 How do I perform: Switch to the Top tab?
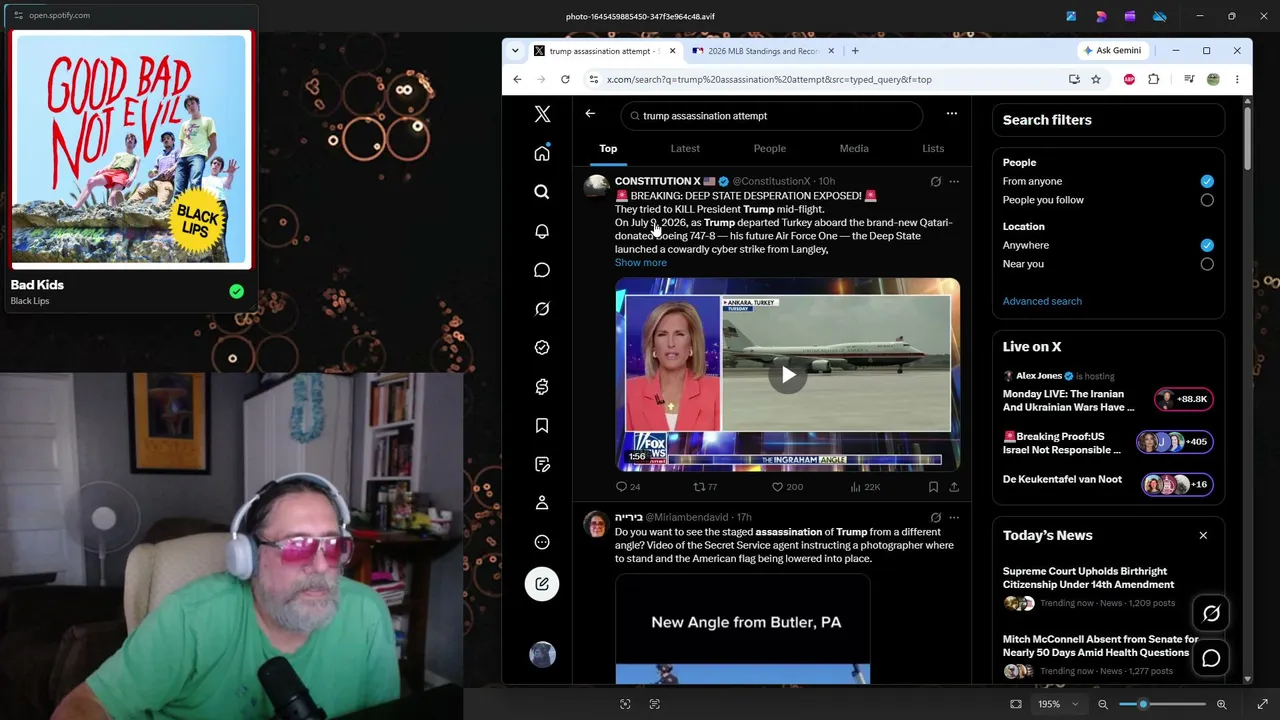point(608,148)
